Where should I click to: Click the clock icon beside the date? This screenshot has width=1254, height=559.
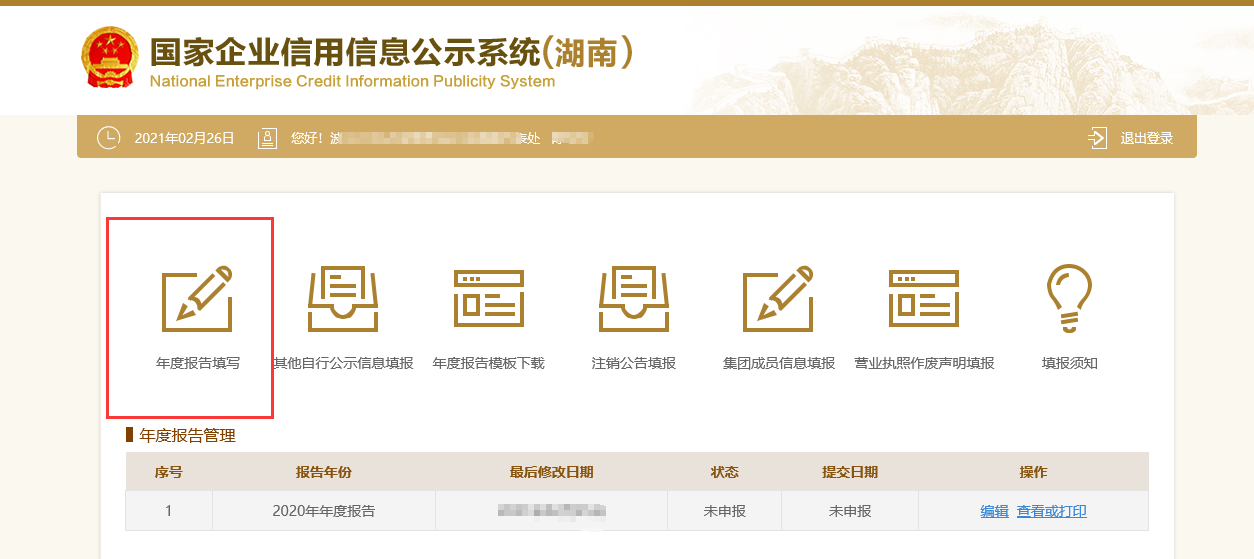click(x=108, y=138)
